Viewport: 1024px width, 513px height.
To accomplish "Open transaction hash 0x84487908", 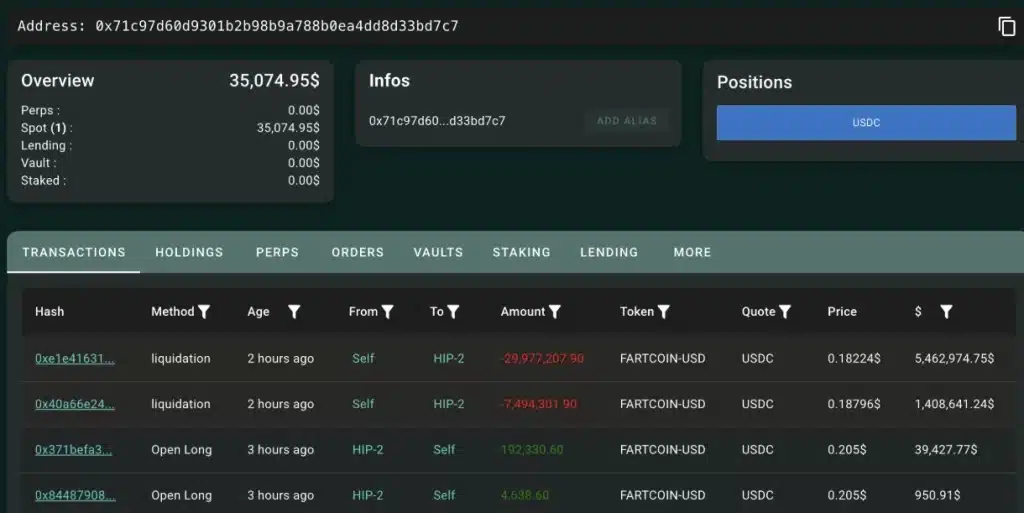I will click(x=75, y=496).
